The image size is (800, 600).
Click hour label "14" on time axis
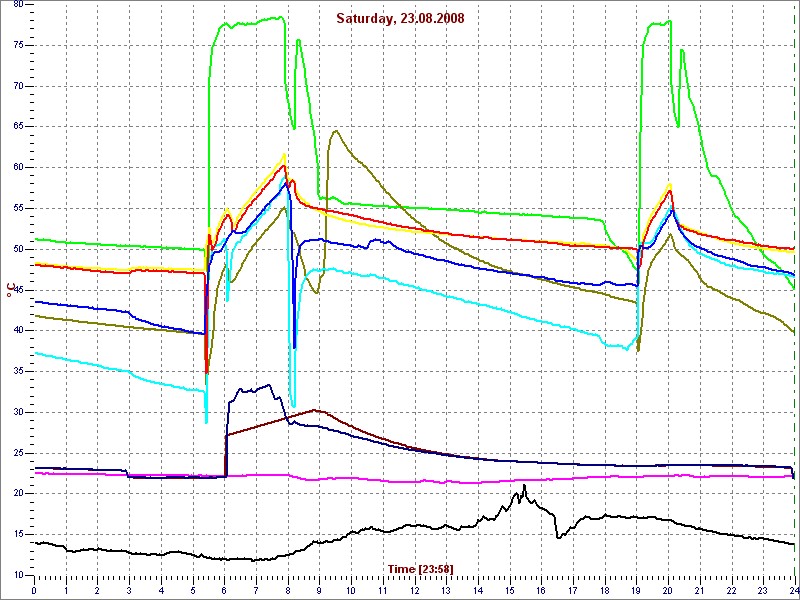pos(478,589)
